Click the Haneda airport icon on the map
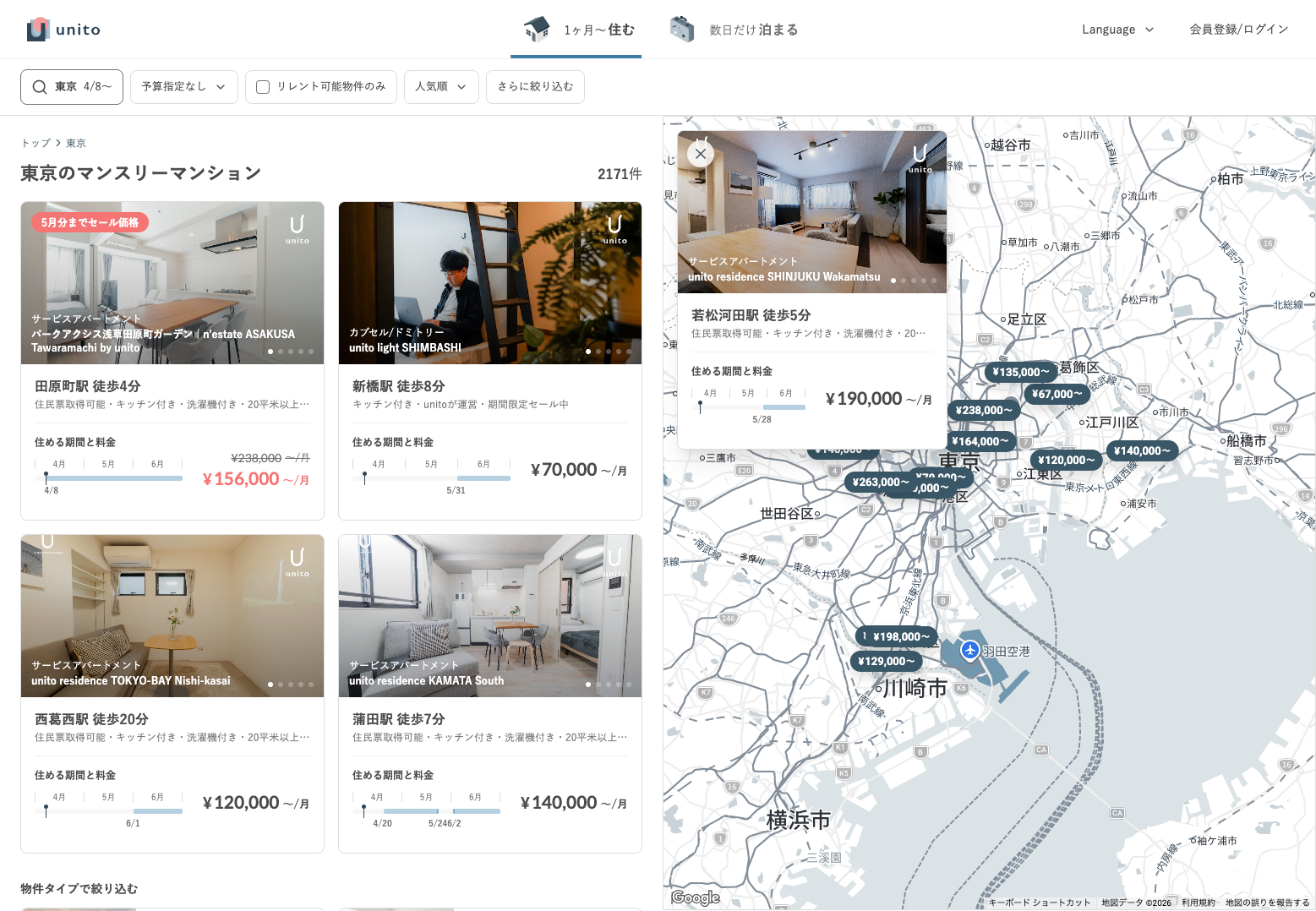The image size is (1316, 911). click(970, 650)
